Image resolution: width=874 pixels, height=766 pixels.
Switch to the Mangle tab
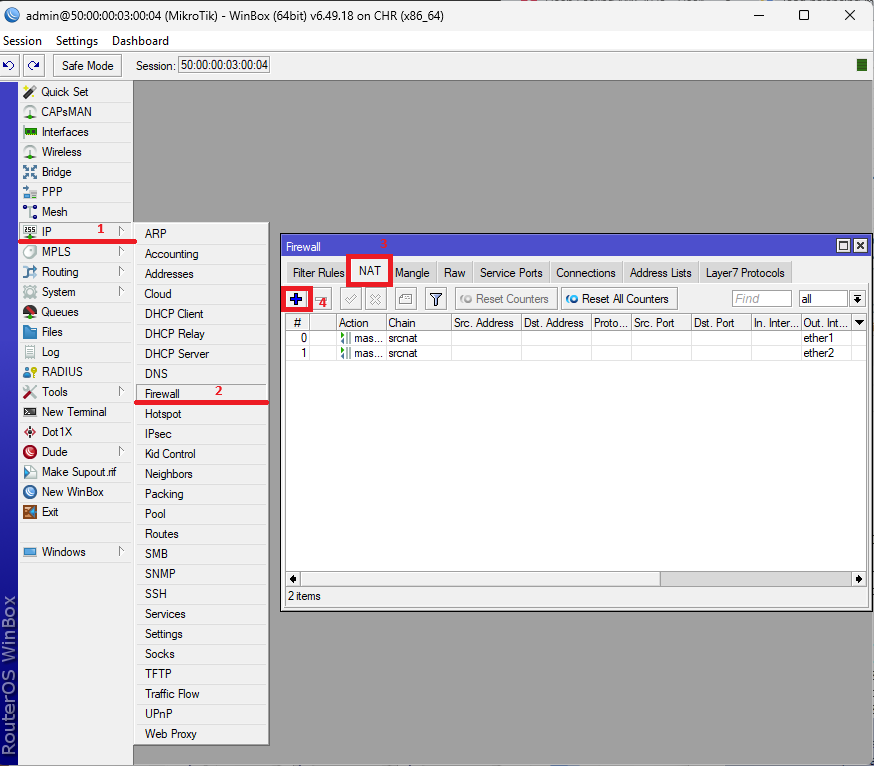[x=412, y=273]
